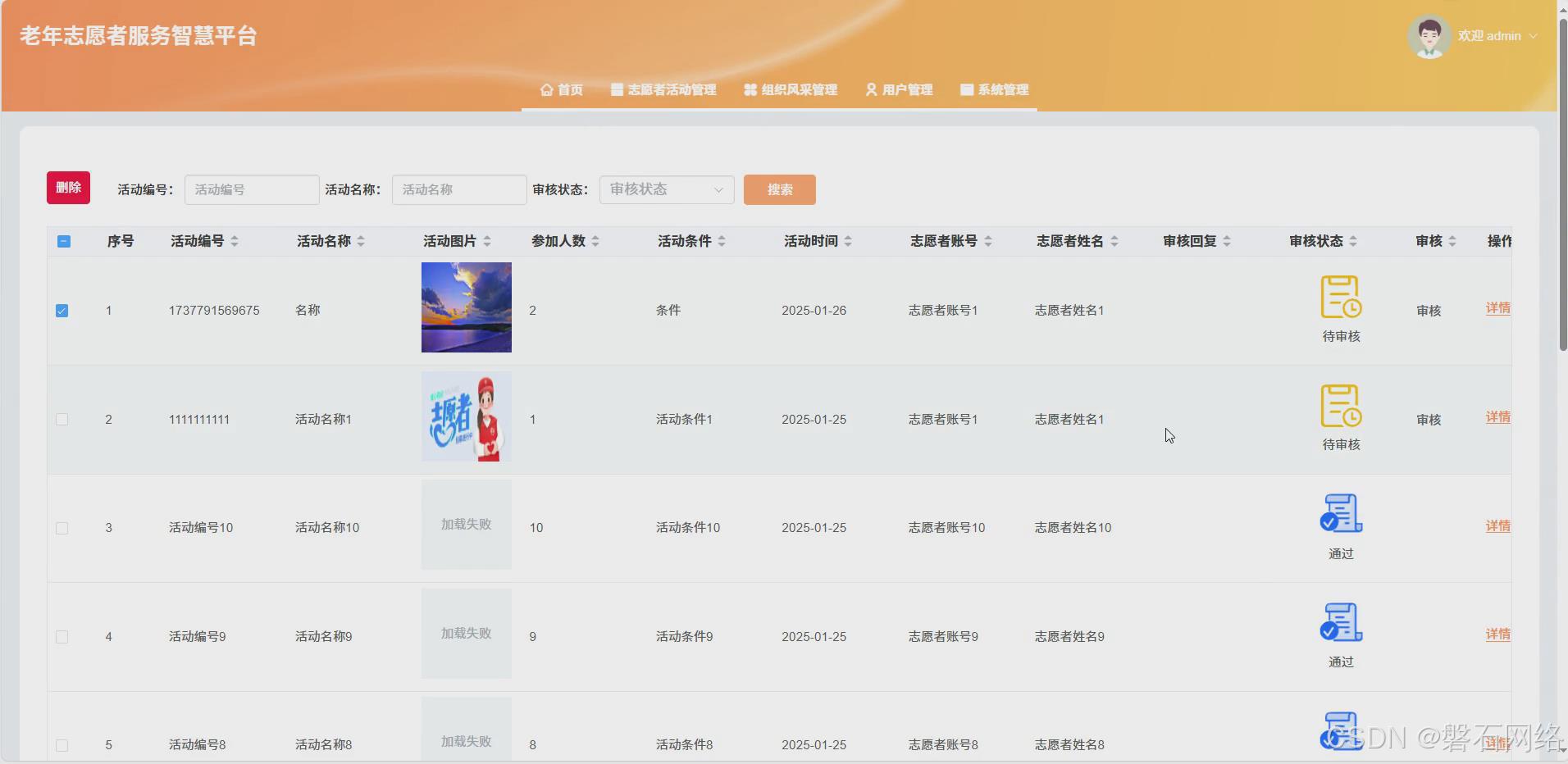Screen dimensions: 1568x764
Task: Select the 首页 home icon in navigation
Action: pos(545,90)
